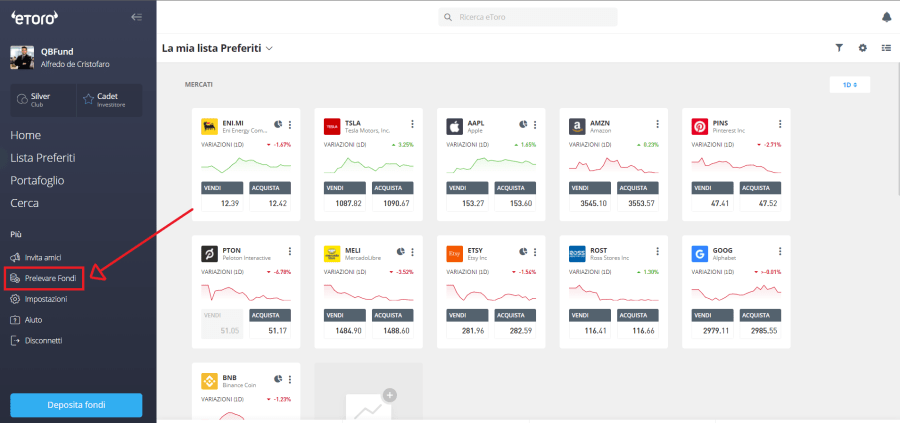Click the pie chart icon on MELI

pyautogui.click(x=401, y=251)
